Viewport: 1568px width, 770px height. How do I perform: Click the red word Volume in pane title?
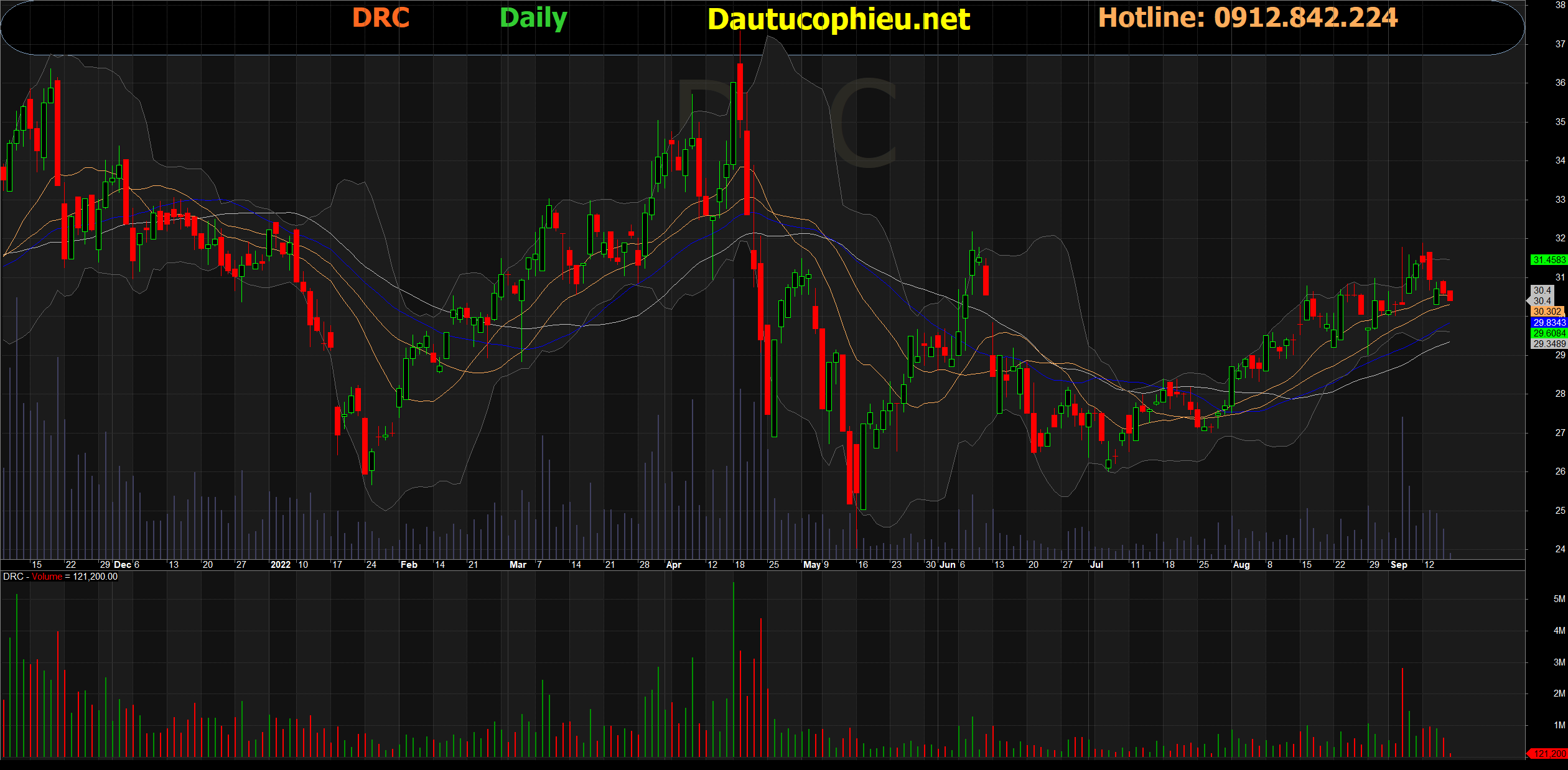point(47,577)
